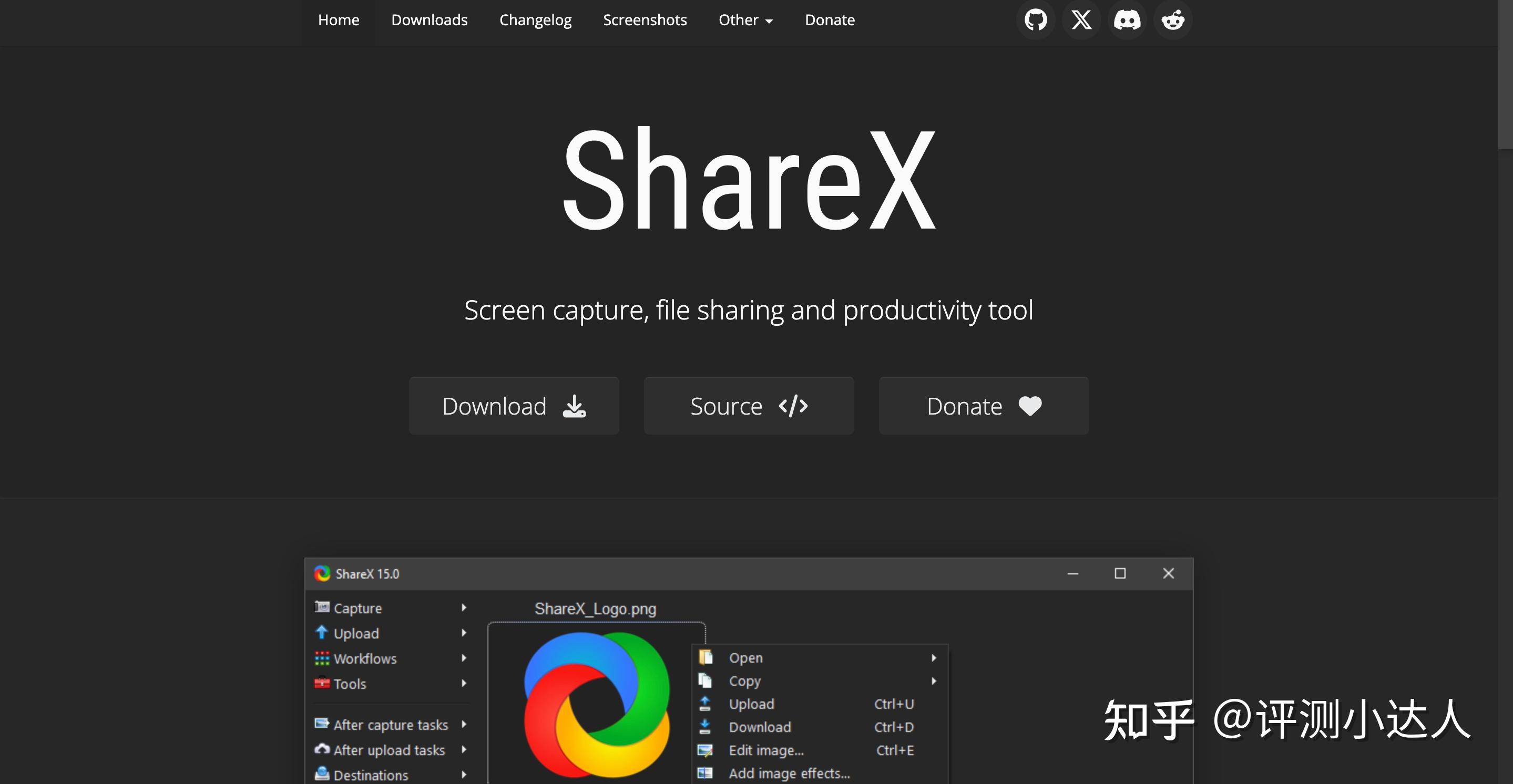The height and width of the screenshot is (784, 1513).
Task: Click the Home navigation link
Action: pos(339,20)
